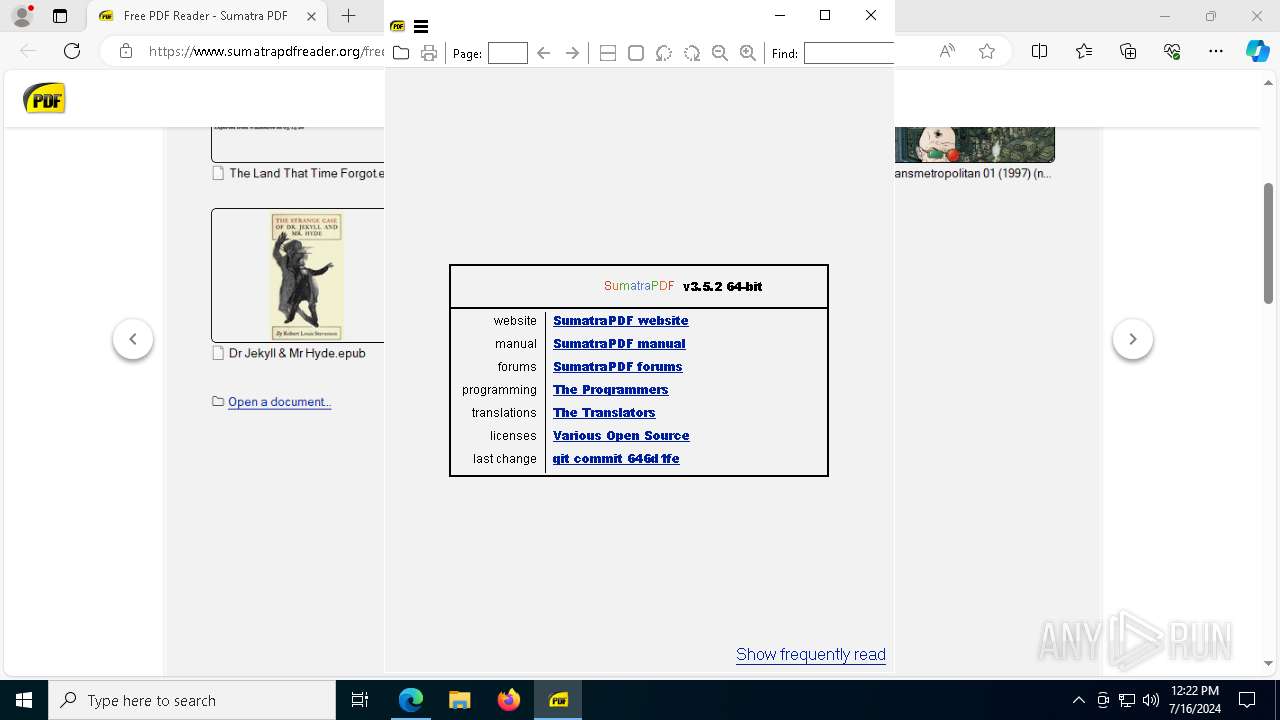
Task: Click Dr Jekyll & Mr Hyde.epub filename
Action: [x=297, y=353]
